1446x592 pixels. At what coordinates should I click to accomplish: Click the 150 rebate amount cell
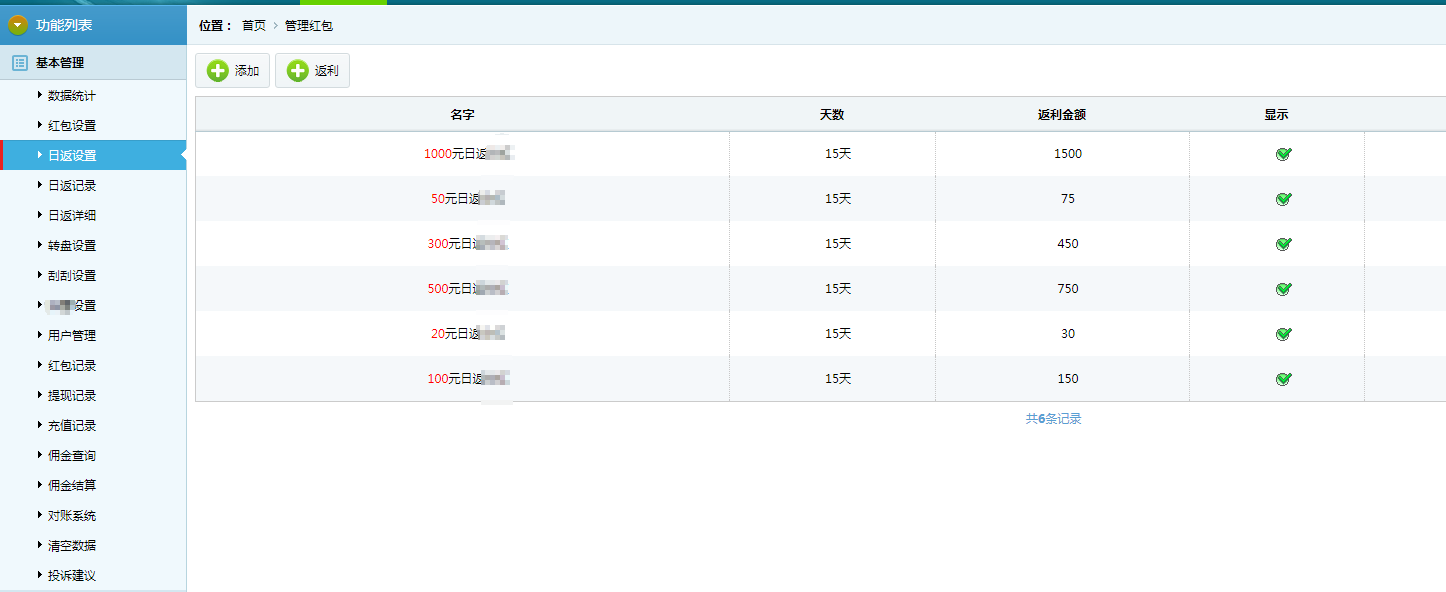coord(1068,379)
